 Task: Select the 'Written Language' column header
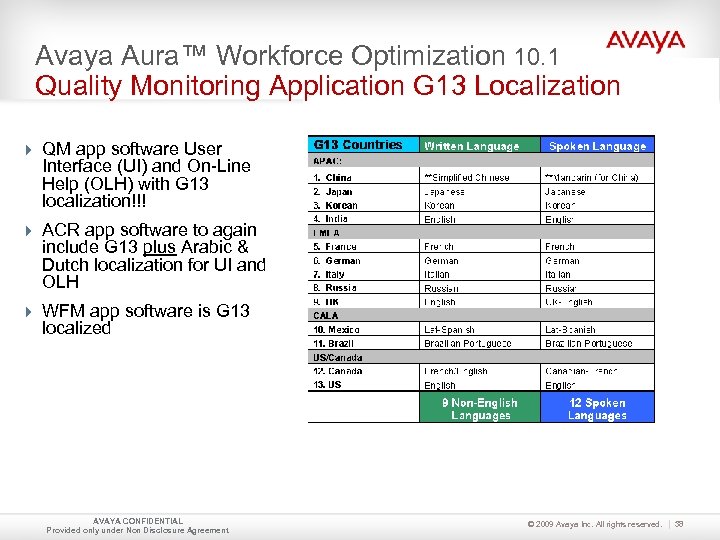point(479,145)
